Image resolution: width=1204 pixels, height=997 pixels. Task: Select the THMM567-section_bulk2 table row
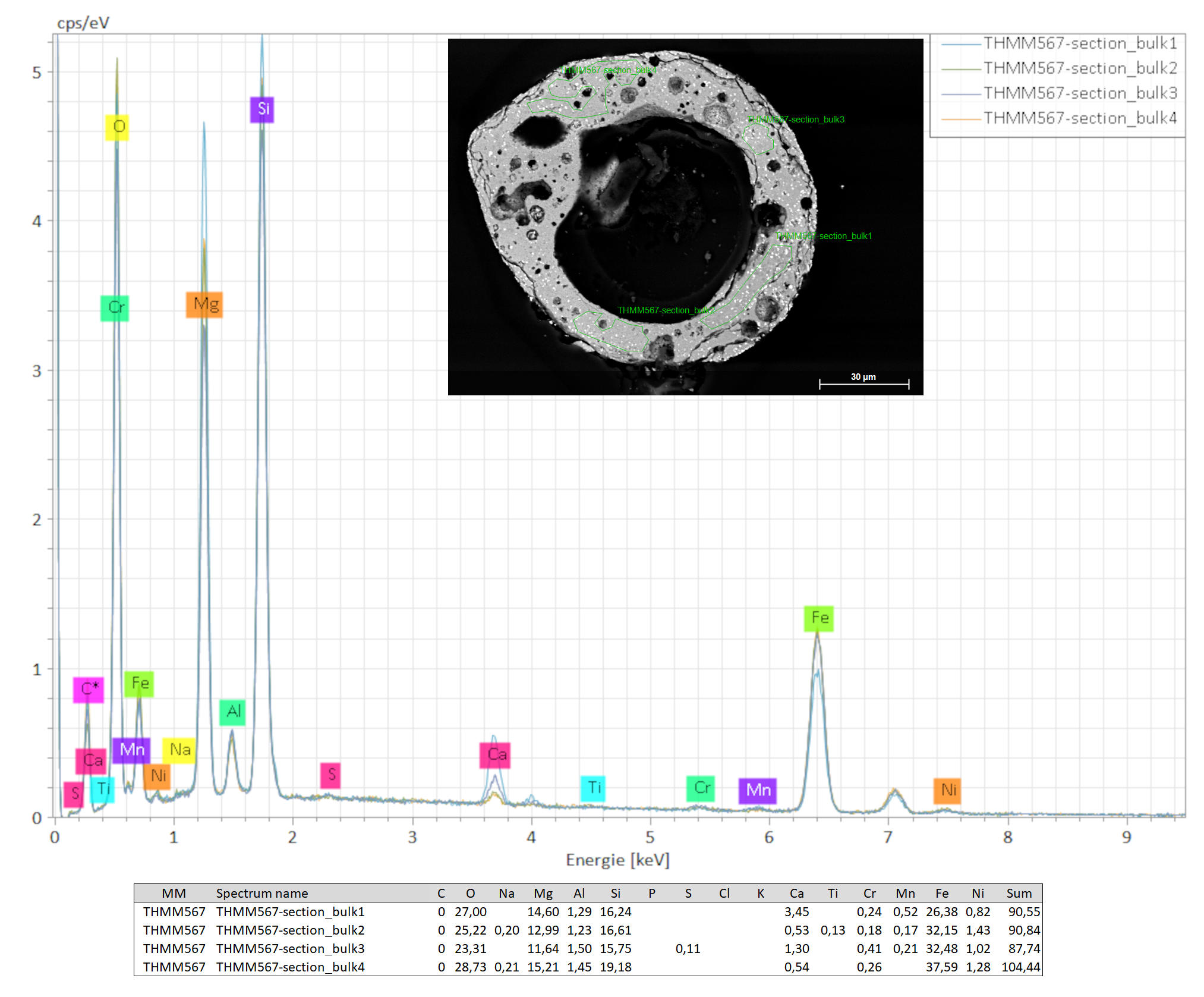tap(290, 930)
